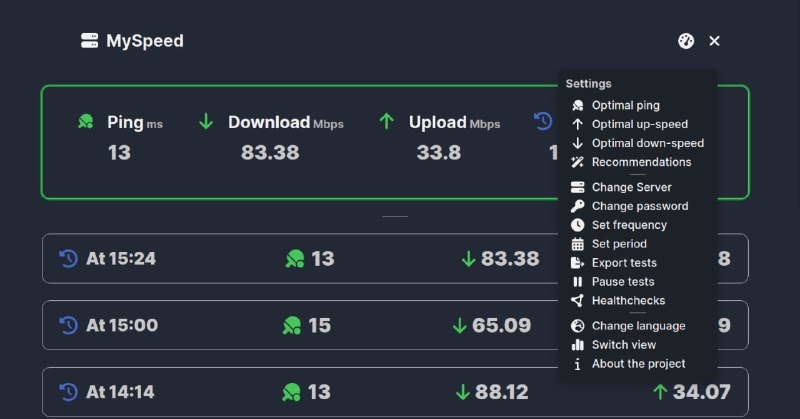
Task: Close the settings dropdown with X icon
Action: tap(714, 41)
